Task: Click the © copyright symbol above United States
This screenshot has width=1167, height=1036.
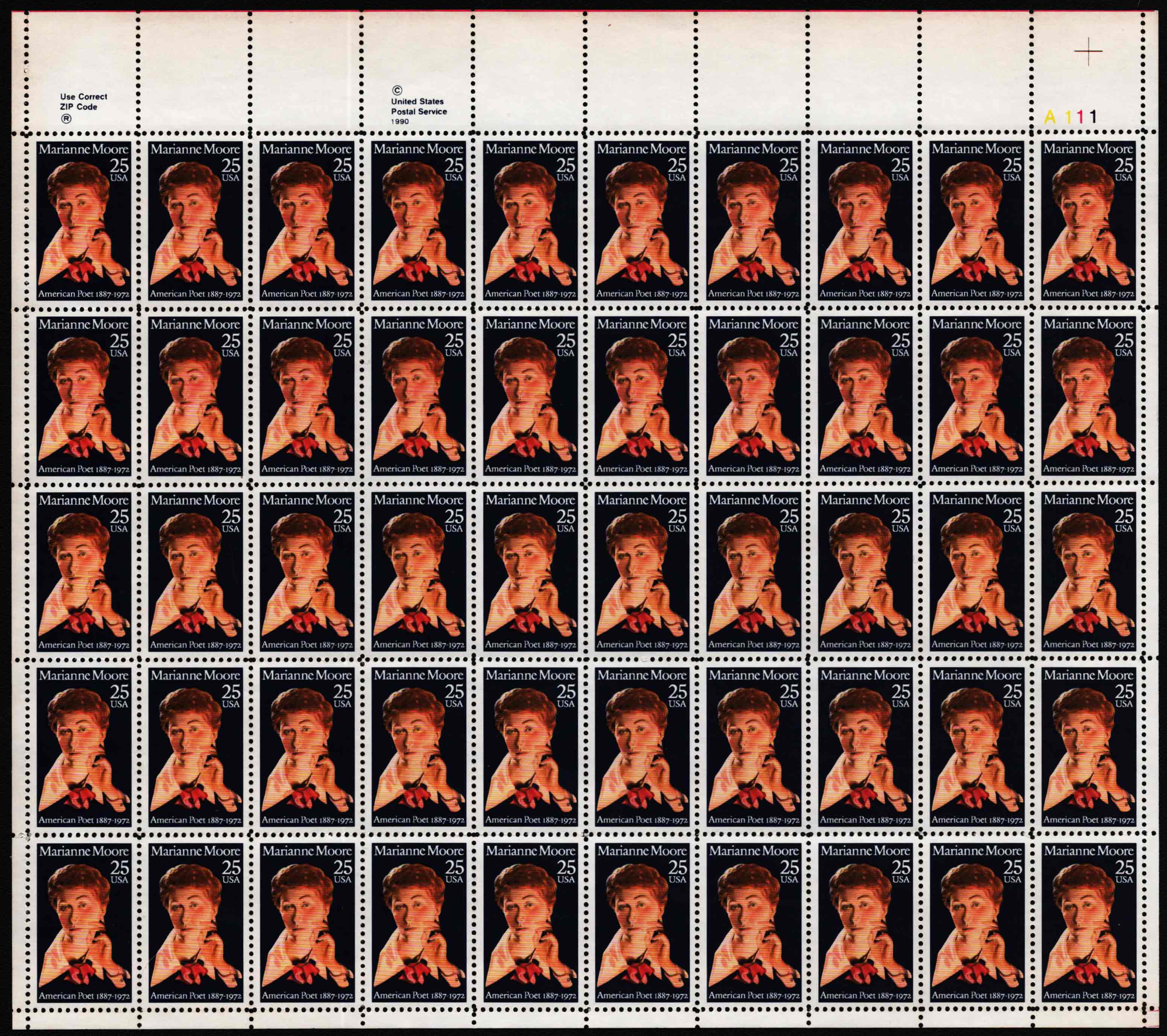Action: 397,90
